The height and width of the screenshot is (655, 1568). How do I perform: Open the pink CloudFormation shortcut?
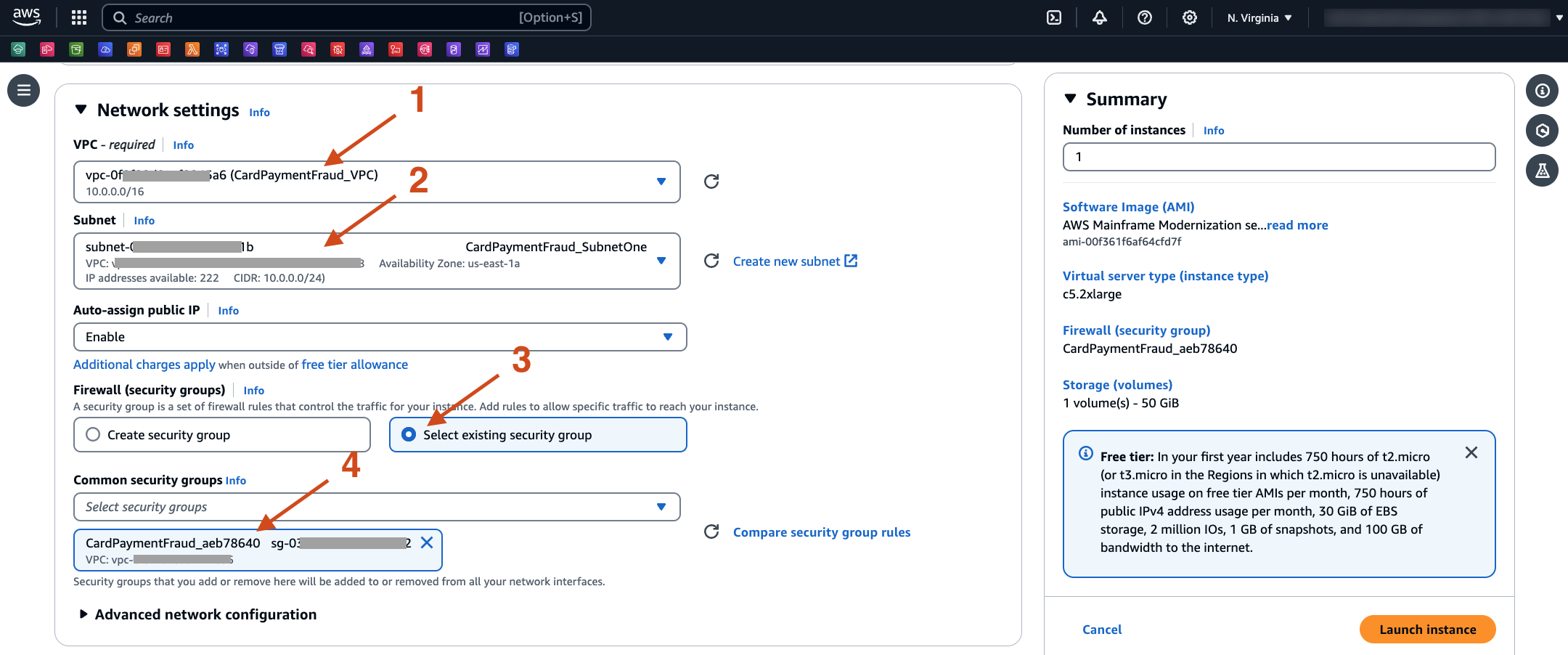click(47, 49)
